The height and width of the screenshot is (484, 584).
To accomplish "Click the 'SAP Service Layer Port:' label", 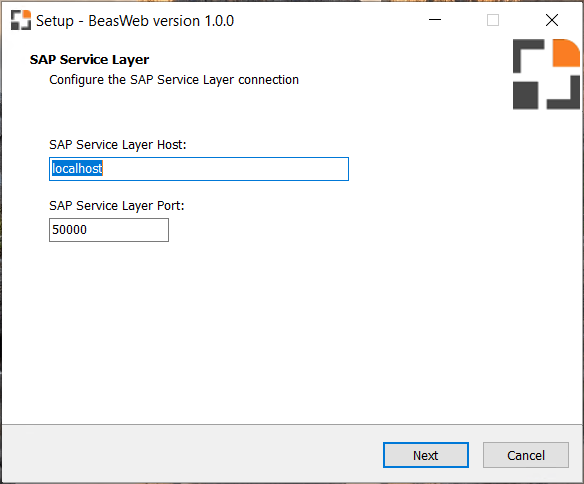I will pos(117,206).
